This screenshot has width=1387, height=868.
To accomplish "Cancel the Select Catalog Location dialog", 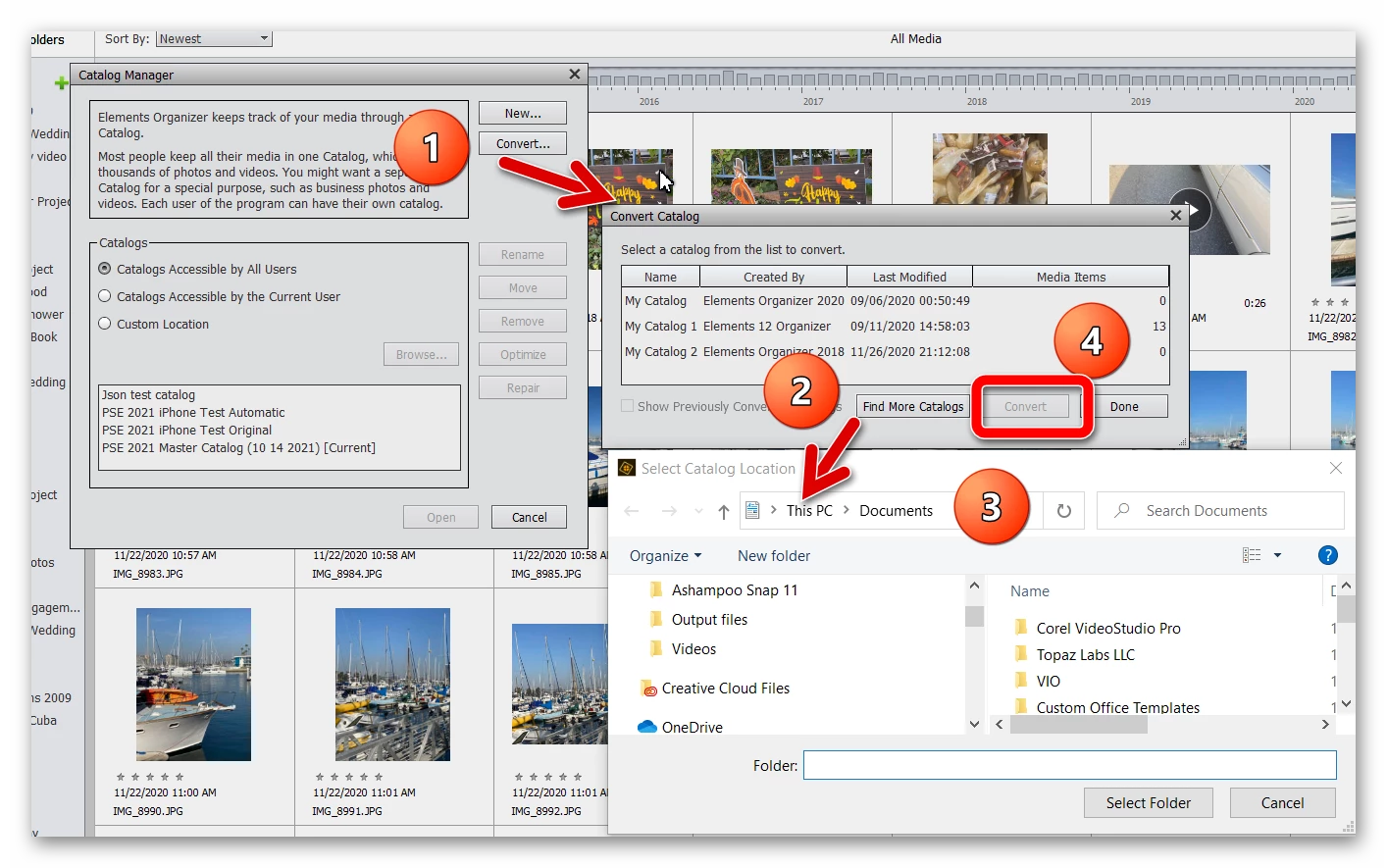I will pyautogui.click(x=1282, y=803).
